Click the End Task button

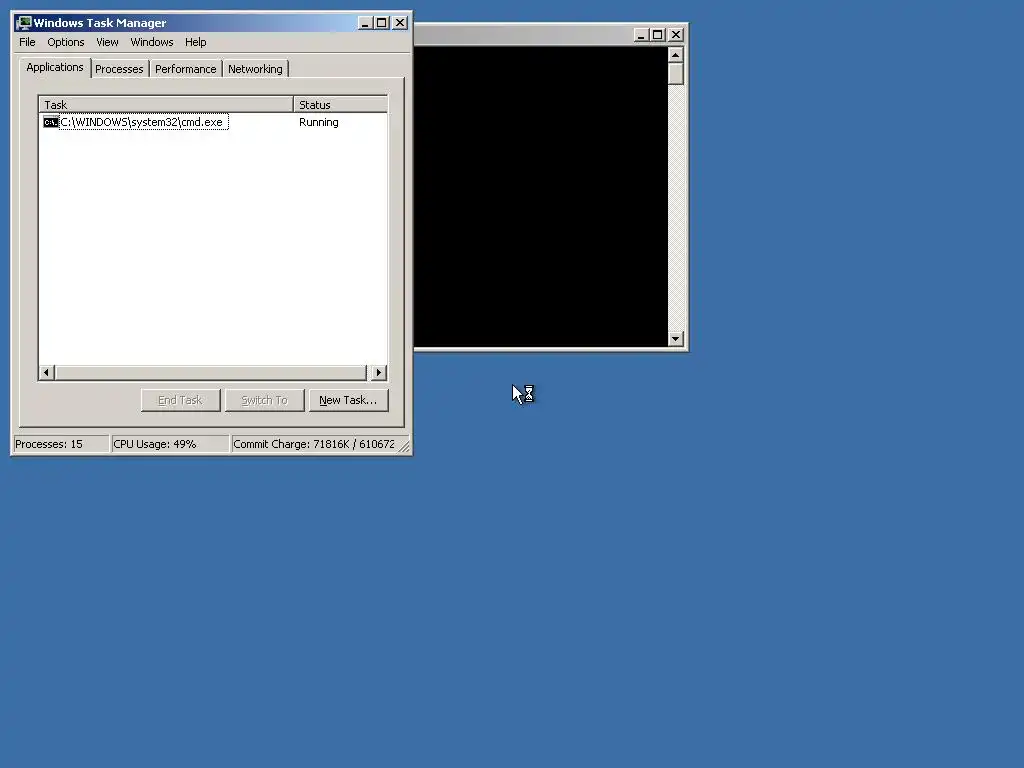180,400
